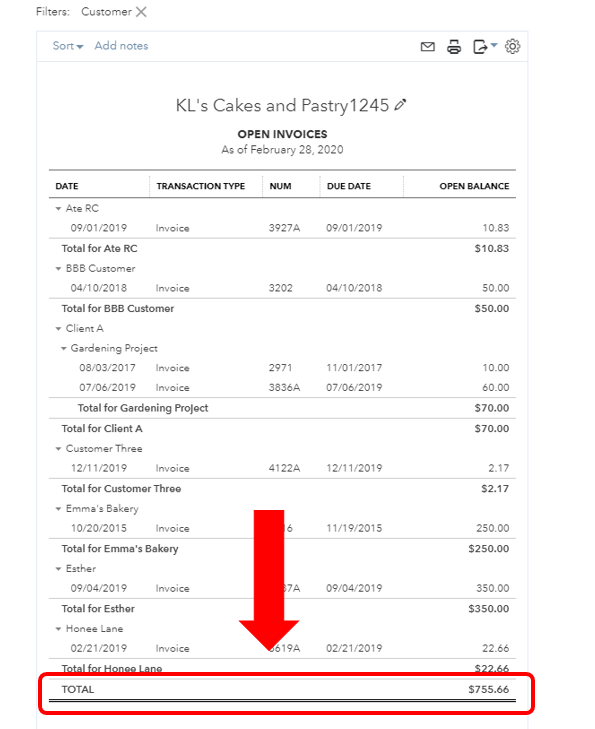
Task: Collapse the Gardening Project sub-group
Action: (64, 349)
